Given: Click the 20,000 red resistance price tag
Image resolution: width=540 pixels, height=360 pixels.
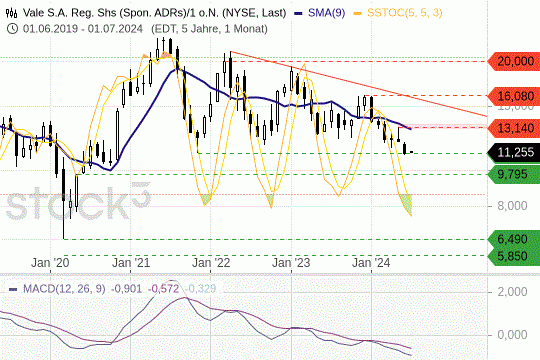Looking at the screenshot, I should pos(514,62).
